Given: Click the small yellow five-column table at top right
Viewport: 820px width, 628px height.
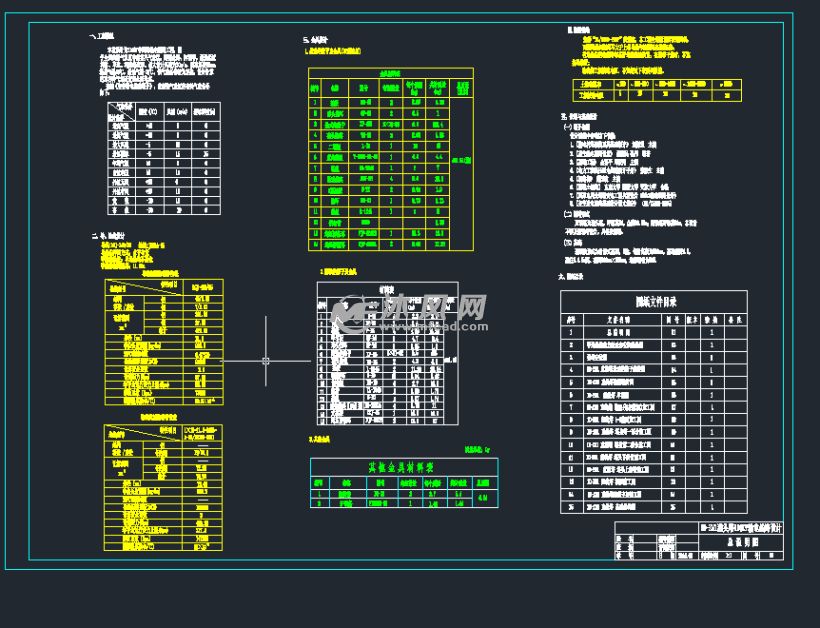Looking at the screenshot, I should (657, 90).
